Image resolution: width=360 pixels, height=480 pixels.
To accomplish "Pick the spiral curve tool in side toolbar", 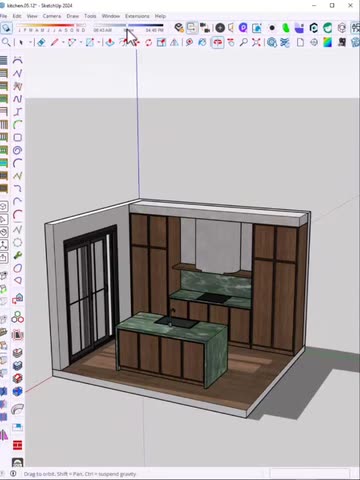I will point(17,150).
